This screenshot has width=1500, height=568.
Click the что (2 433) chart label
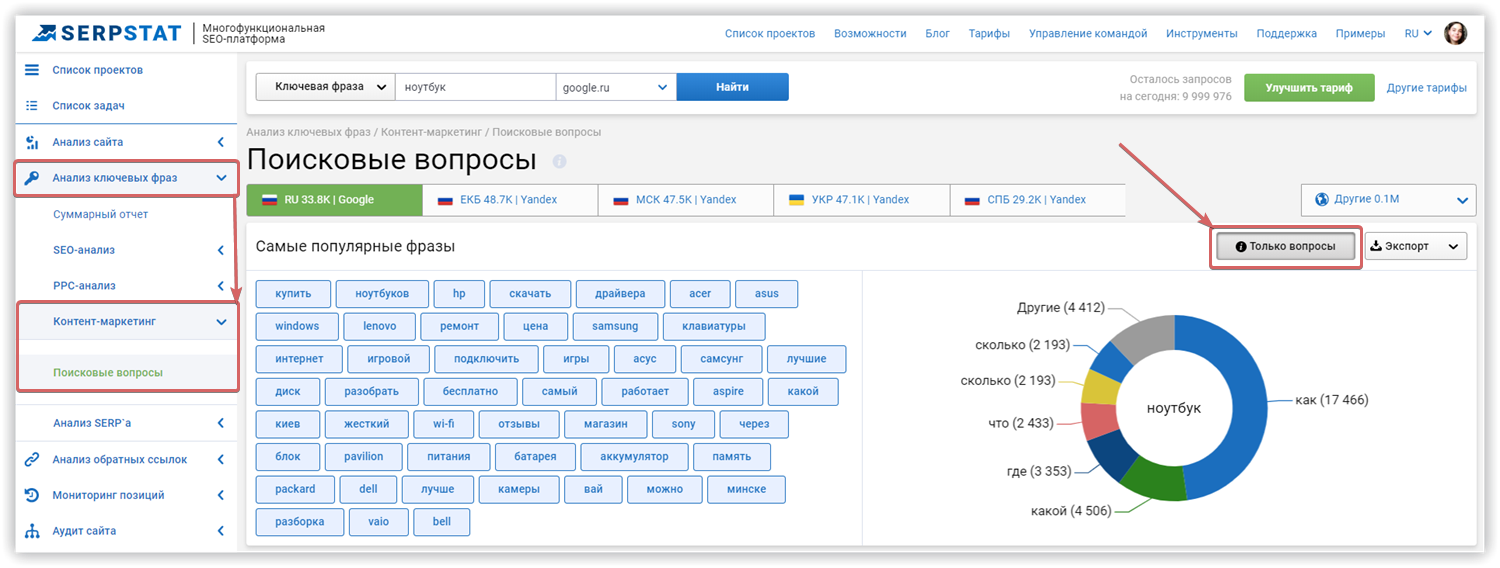(x=1021, y=423)
